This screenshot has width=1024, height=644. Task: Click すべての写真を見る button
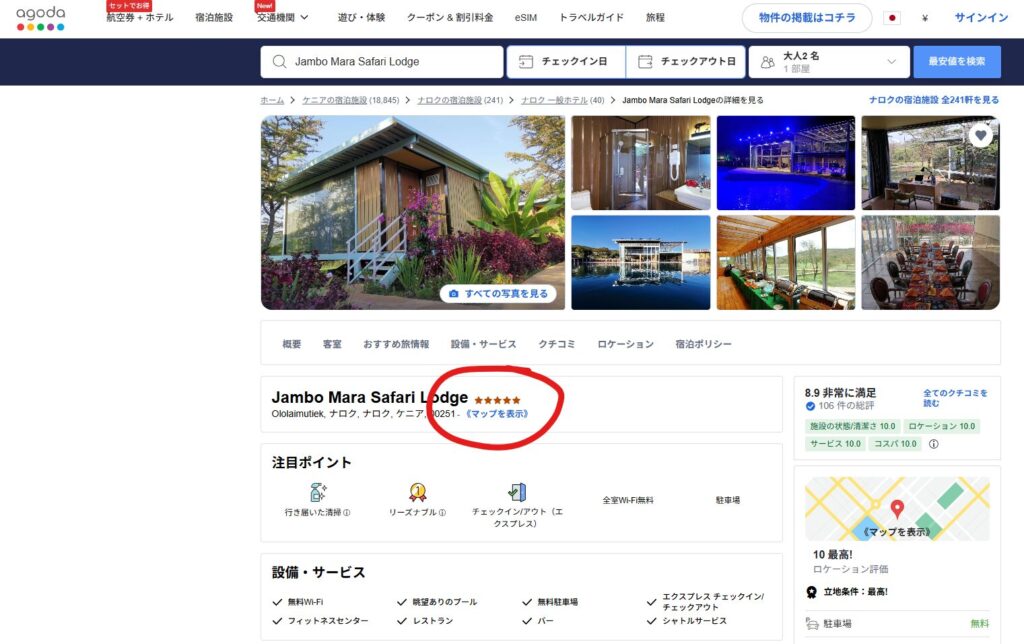coord(500,294)
